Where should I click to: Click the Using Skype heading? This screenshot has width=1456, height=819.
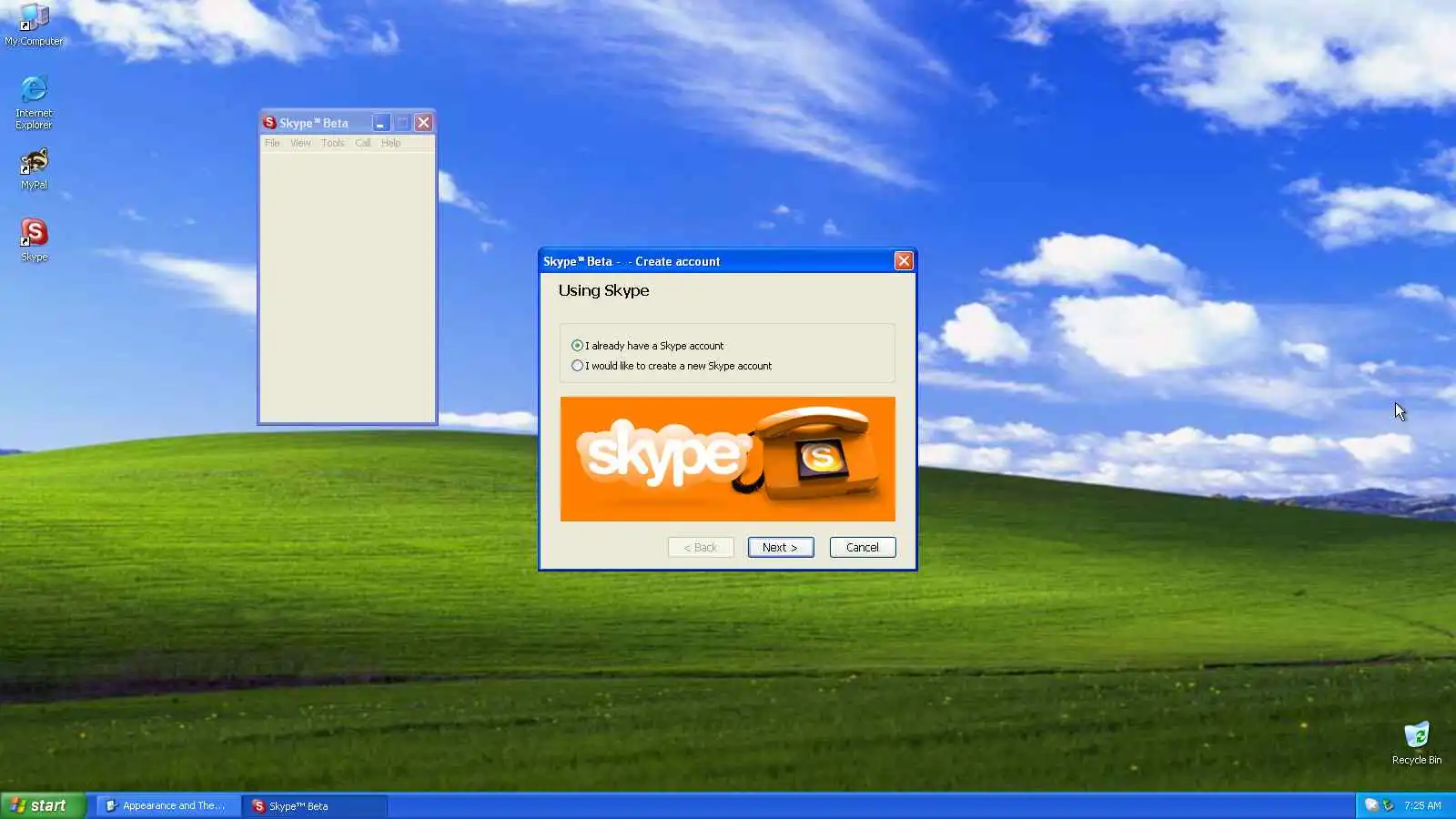tap(603, 290)
